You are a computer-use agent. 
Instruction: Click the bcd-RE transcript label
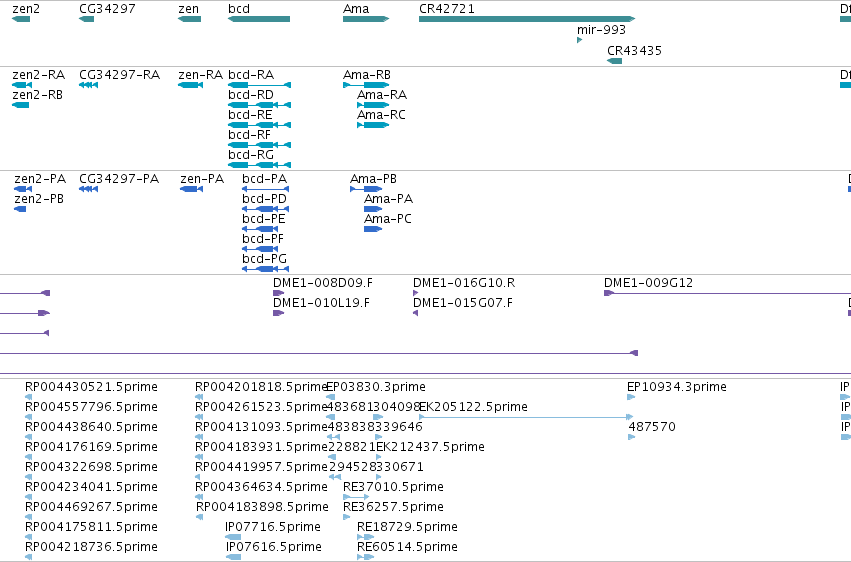[x=250, y=114]
